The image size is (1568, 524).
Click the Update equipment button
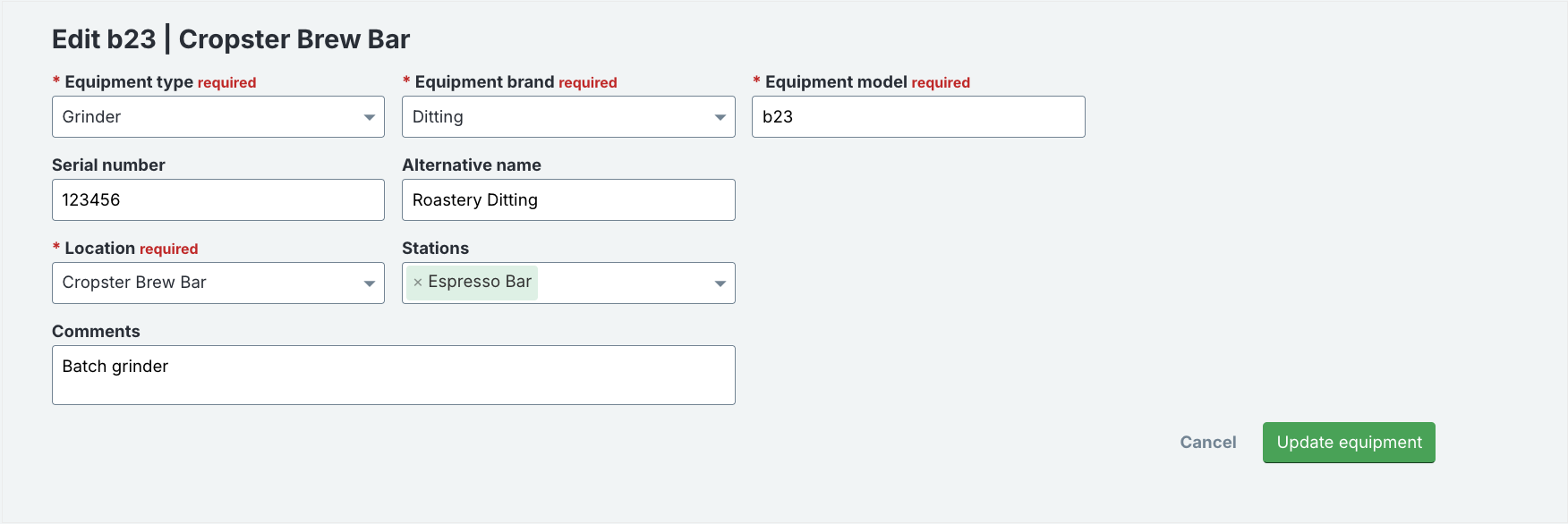(x=1349, y=443)
